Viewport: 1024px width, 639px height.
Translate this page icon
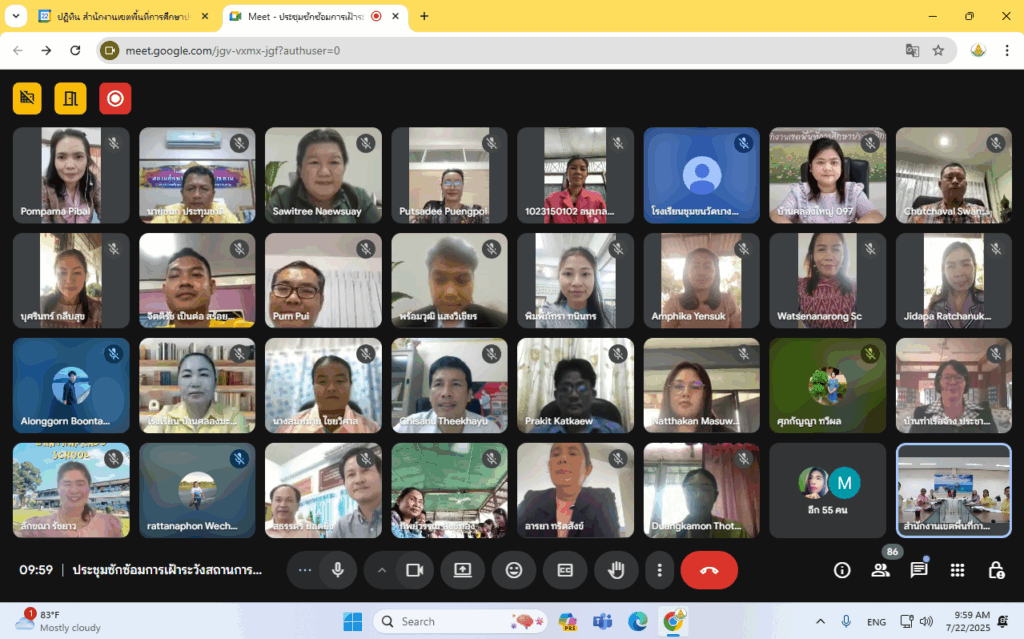(x=912, y=50)
